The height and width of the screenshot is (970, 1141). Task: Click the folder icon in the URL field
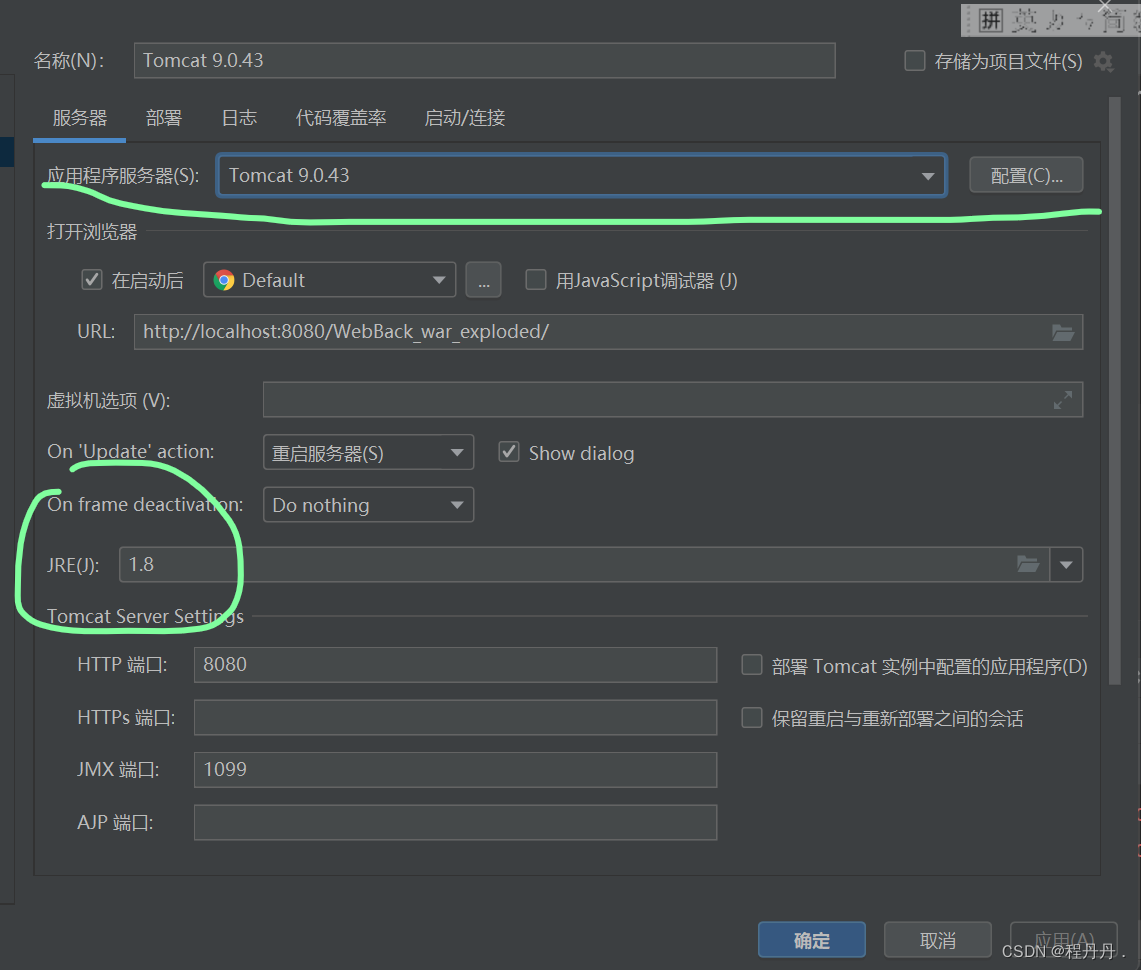coord(1062,333)
